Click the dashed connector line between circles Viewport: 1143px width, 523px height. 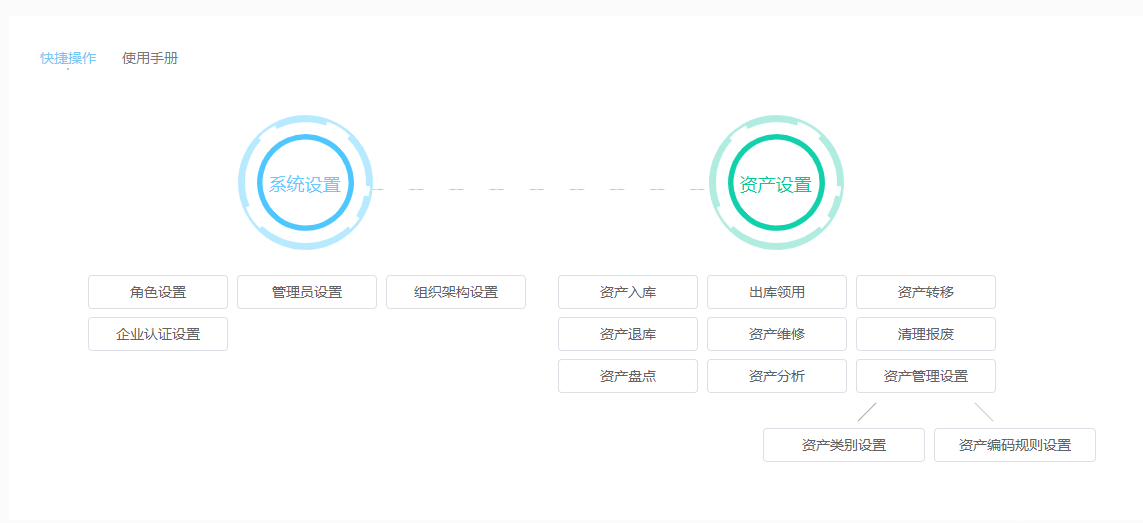[540, 188]
